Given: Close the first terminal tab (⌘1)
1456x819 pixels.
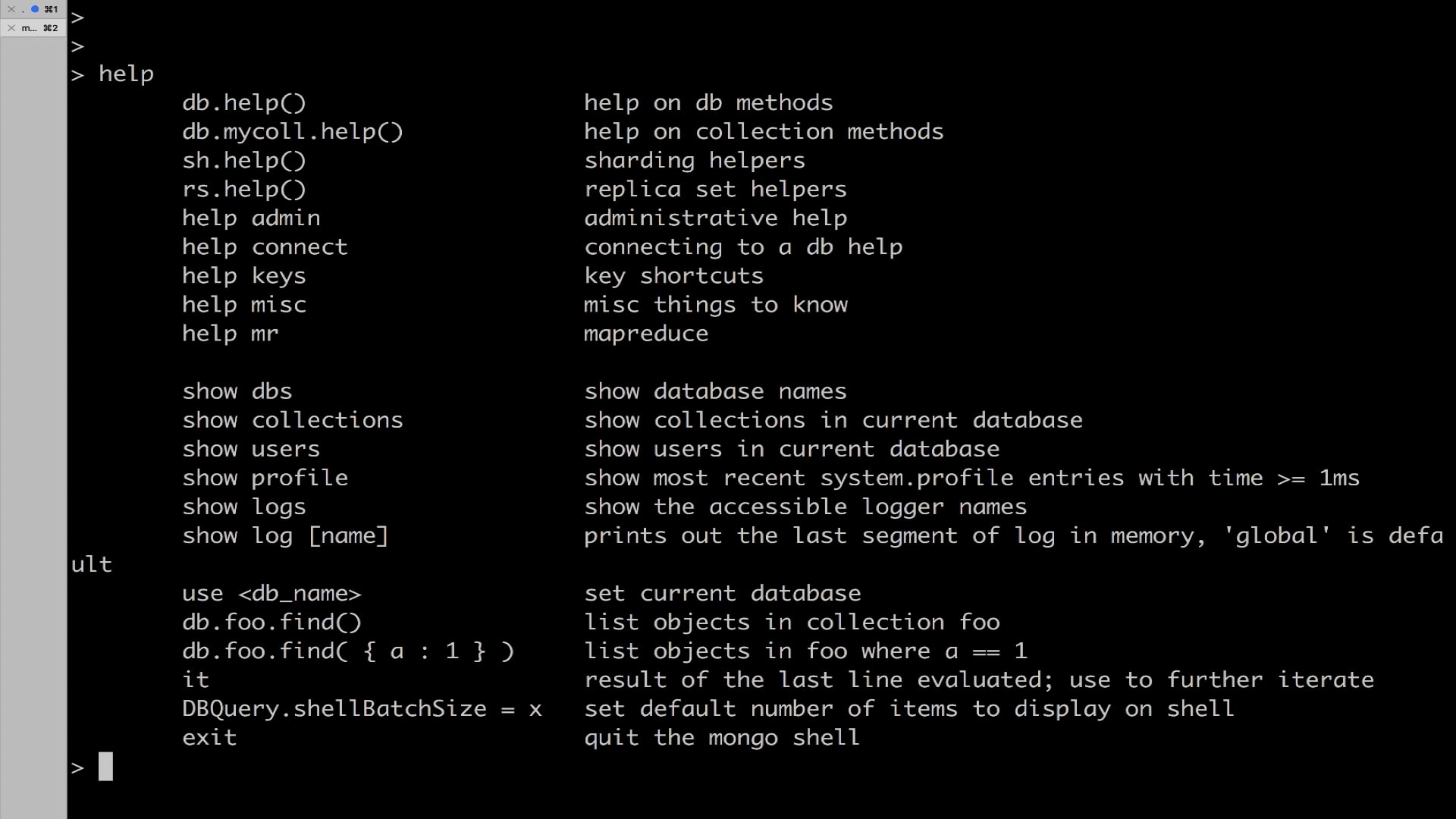Looking at the screenshot, I should [x=11, y=9].
